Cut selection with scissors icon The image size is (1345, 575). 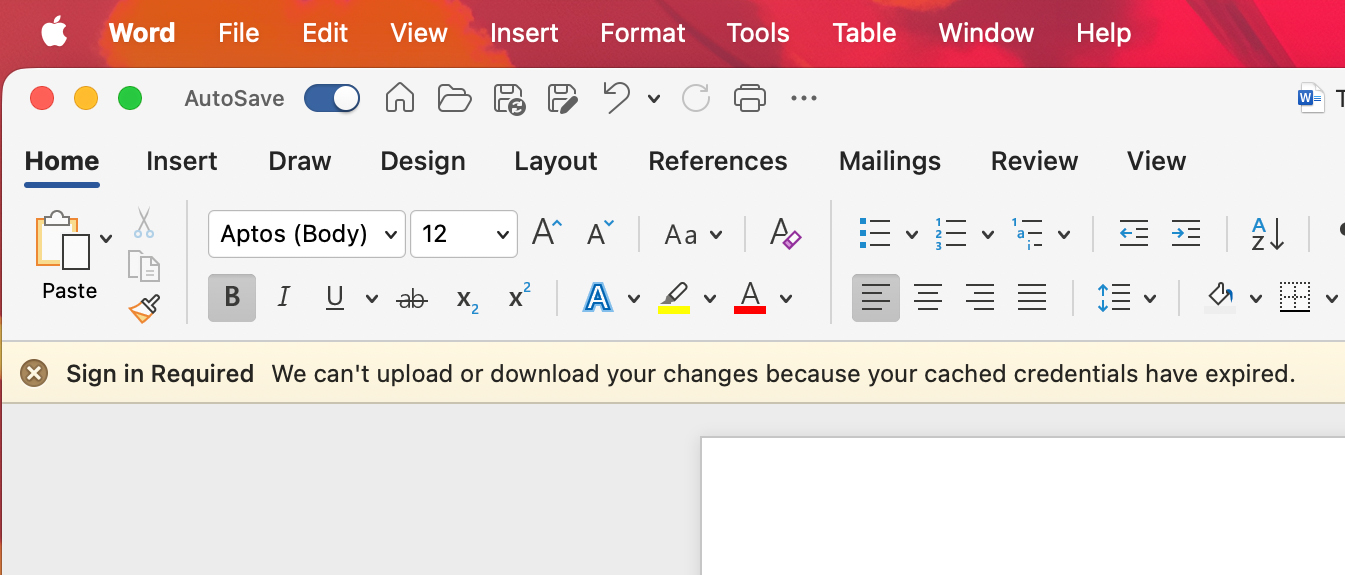coord(144,222)
